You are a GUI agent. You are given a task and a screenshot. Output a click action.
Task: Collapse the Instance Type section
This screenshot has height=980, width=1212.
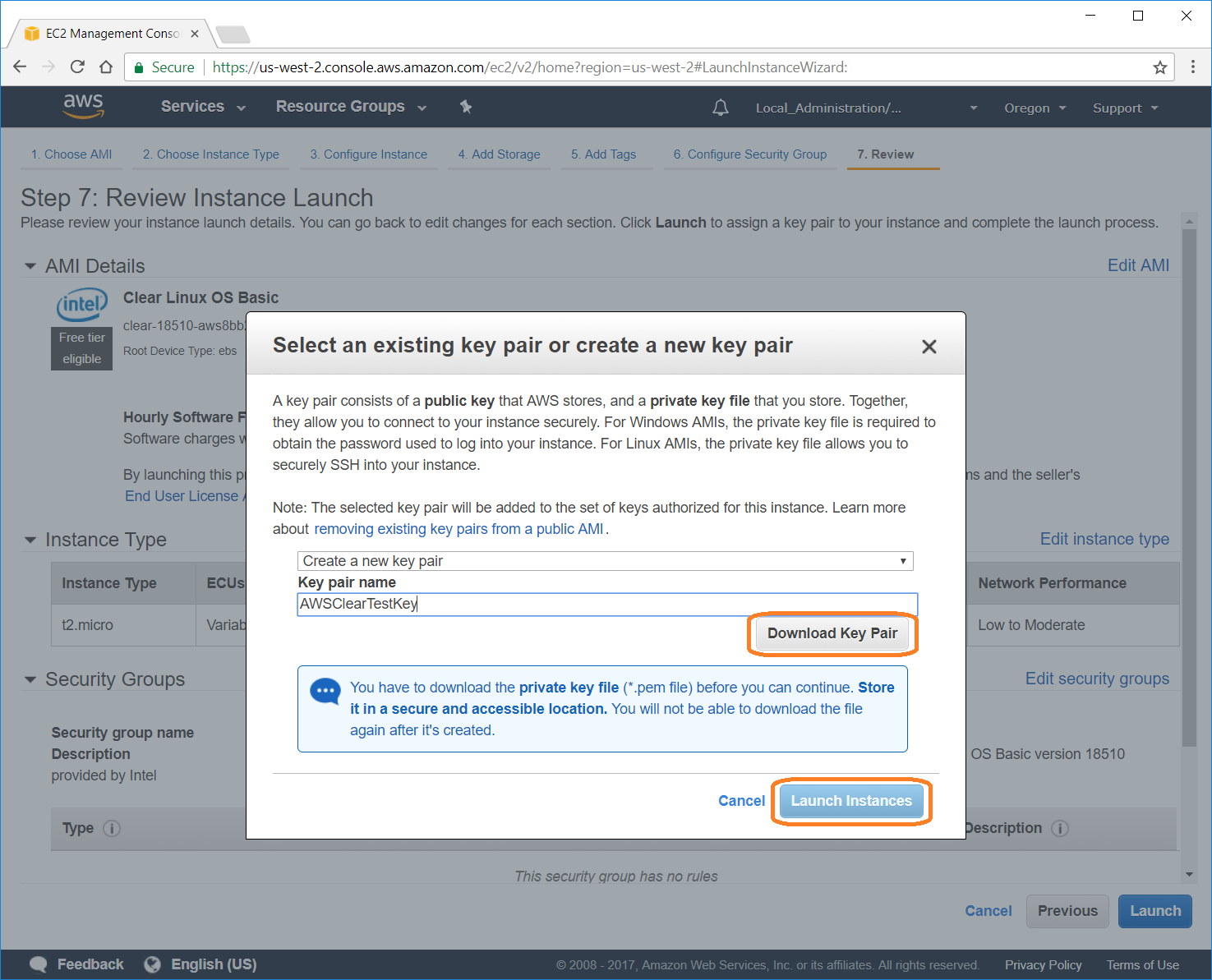[30, 540]
